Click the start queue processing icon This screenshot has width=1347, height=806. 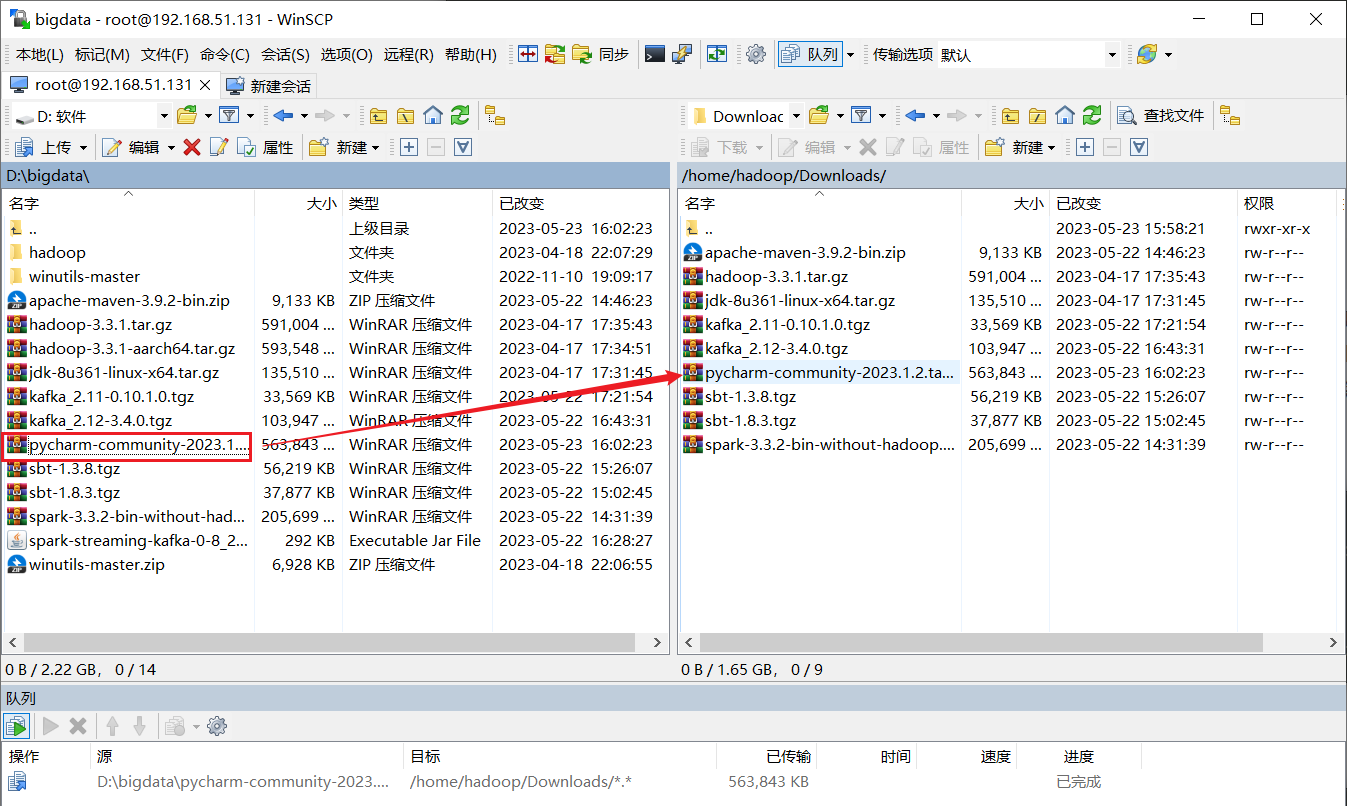coord(16,726)
